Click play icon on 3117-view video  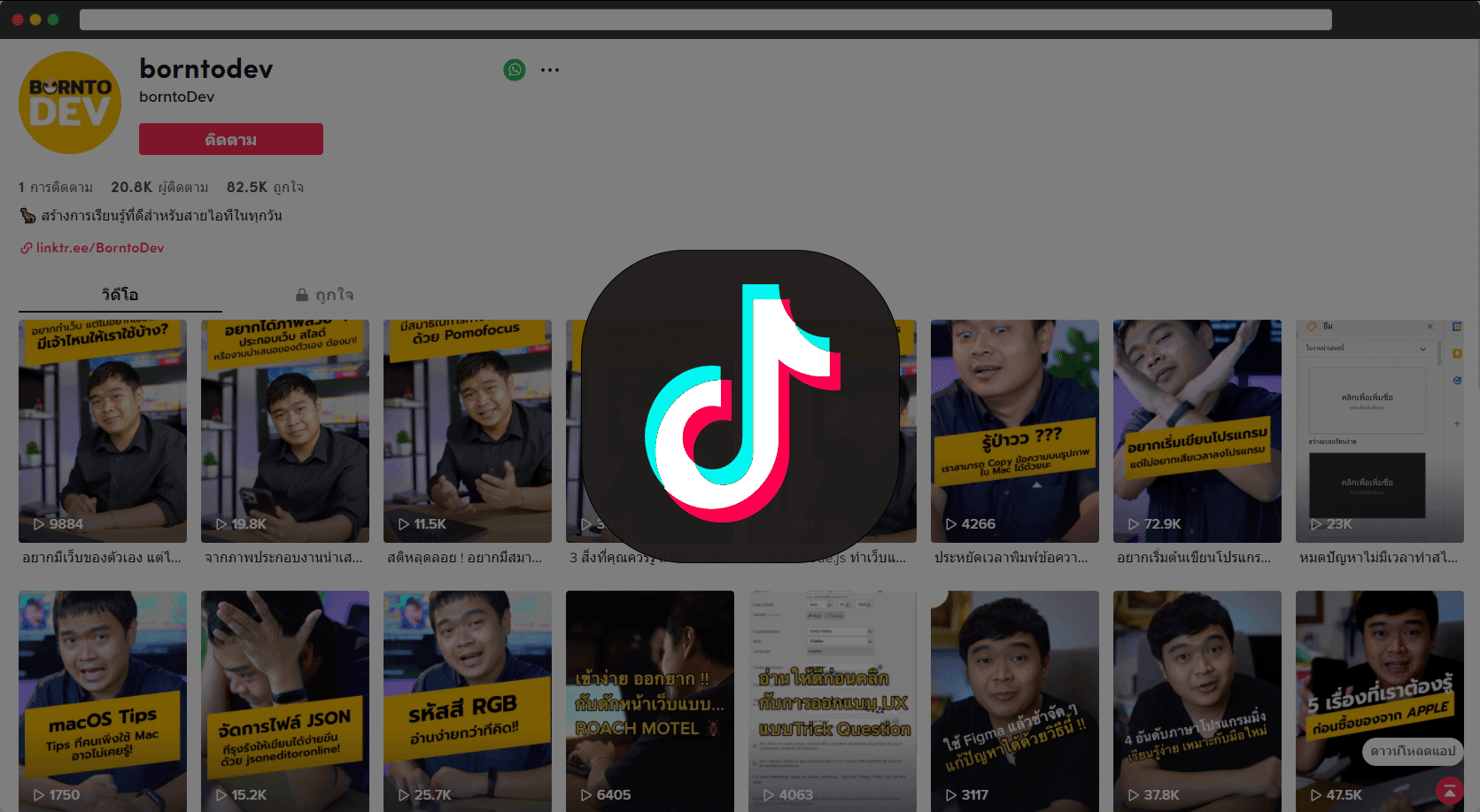coord(951,795)
